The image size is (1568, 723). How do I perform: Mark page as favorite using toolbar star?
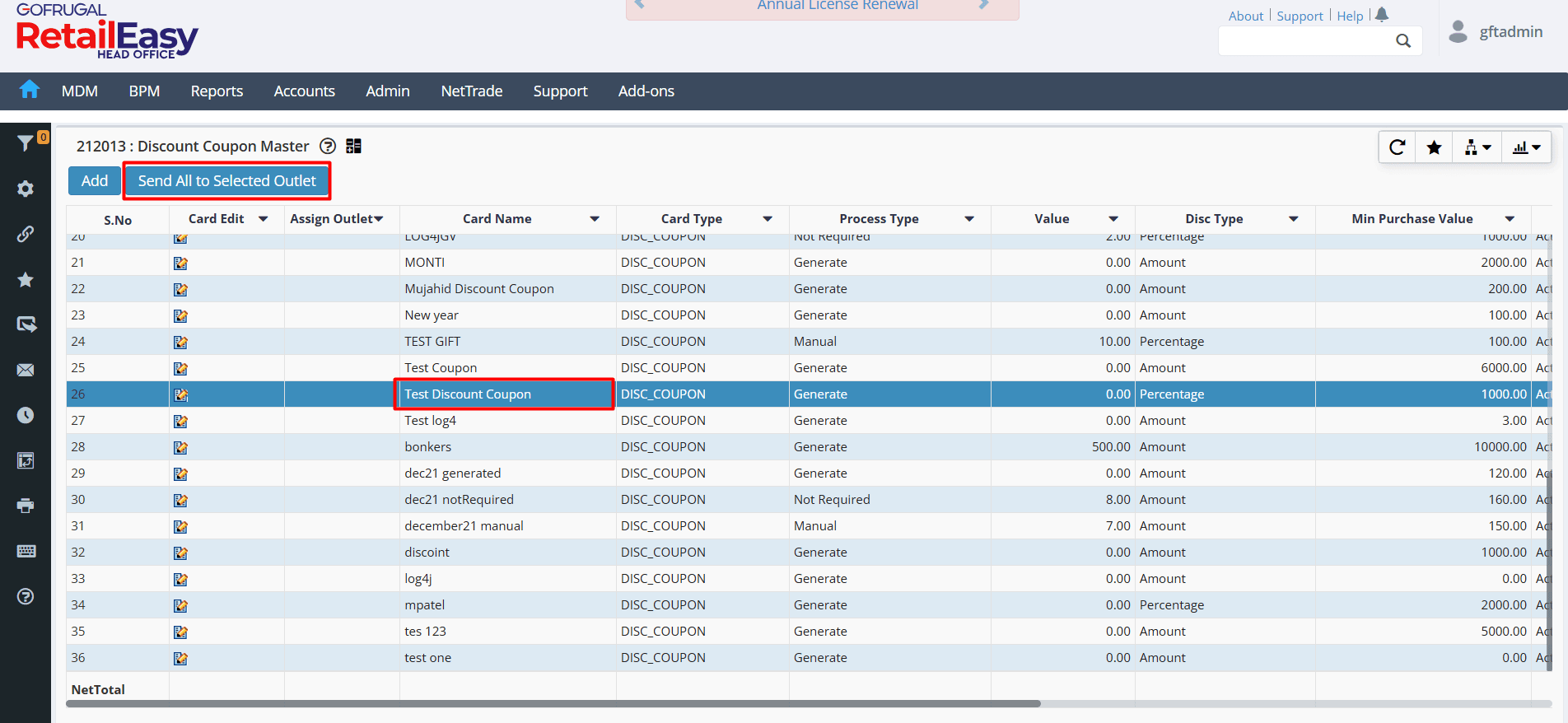pyautogui.click(x=1434, y=147)
